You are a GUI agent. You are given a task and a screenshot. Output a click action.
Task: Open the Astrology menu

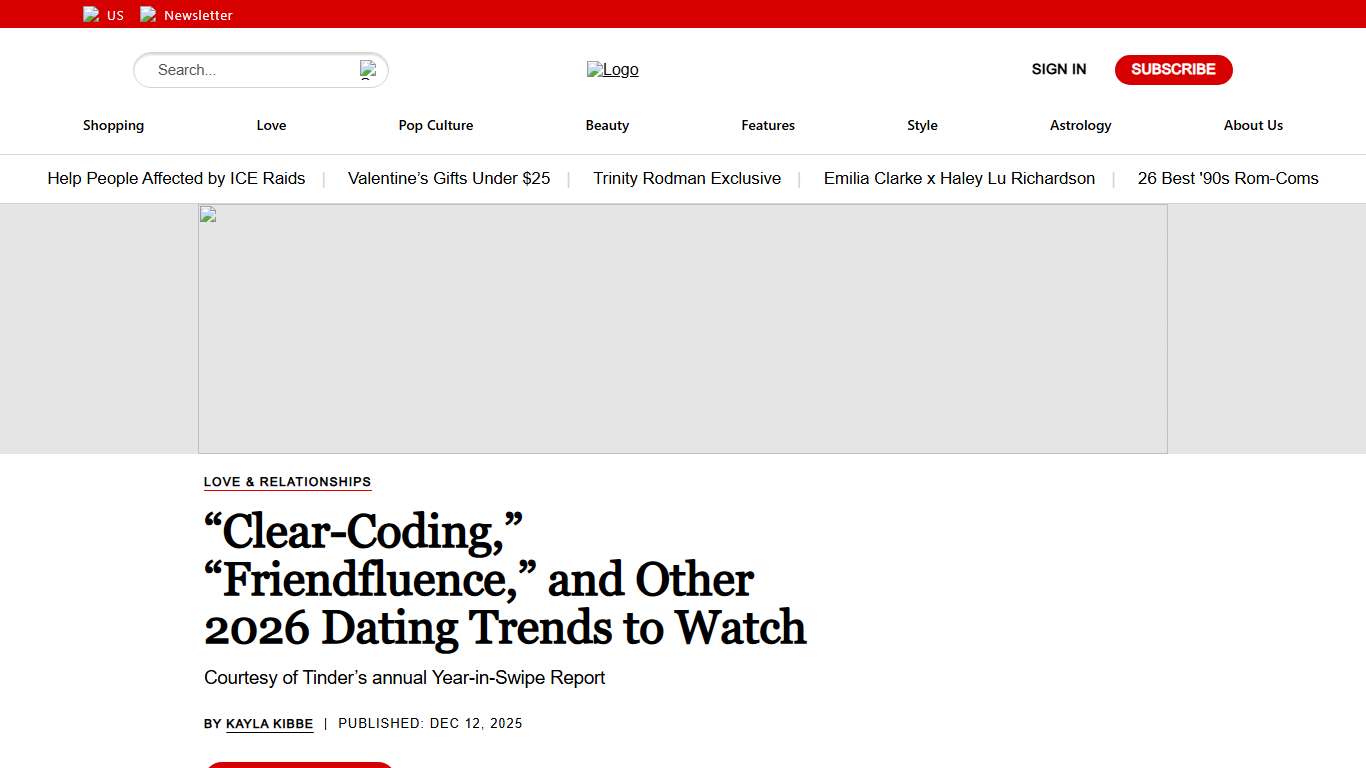pos(1080,125)
